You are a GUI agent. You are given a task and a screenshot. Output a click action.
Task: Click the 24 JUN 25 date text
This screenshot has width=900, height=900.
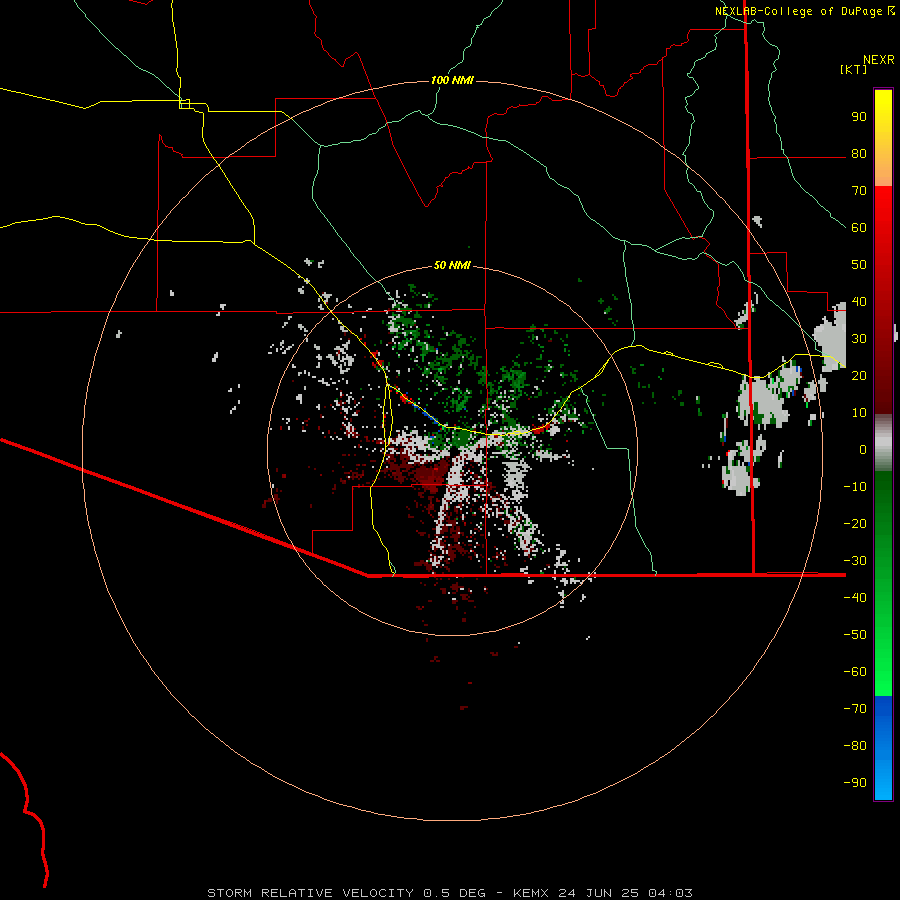pos(598,893)
